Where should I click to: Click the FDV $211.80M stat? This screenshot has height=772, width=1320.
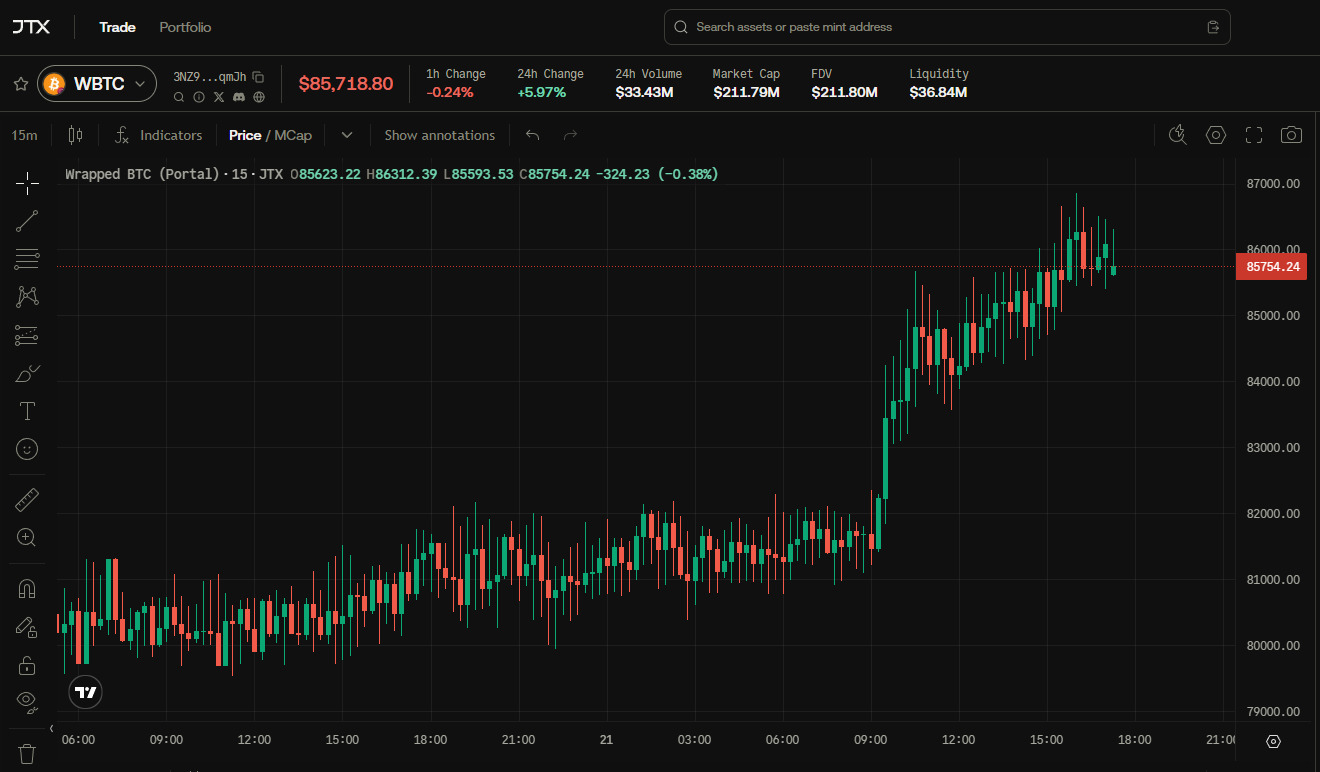coord(844,84)
